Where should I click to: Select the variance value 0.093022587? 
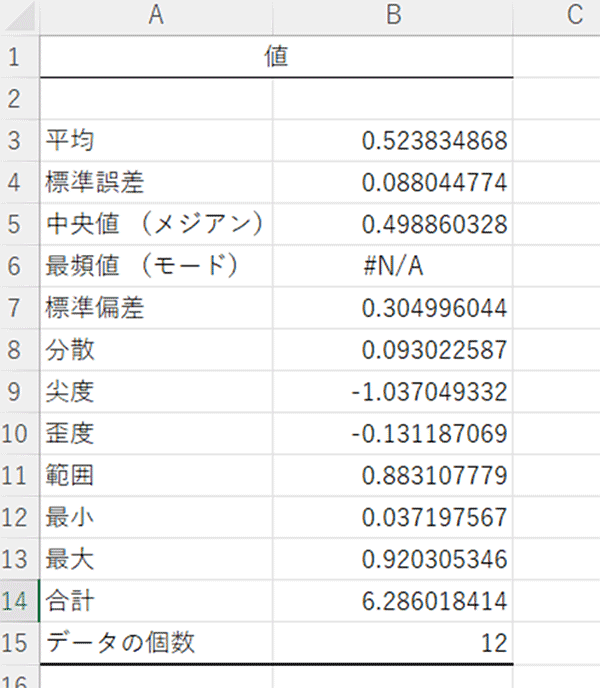392,349
